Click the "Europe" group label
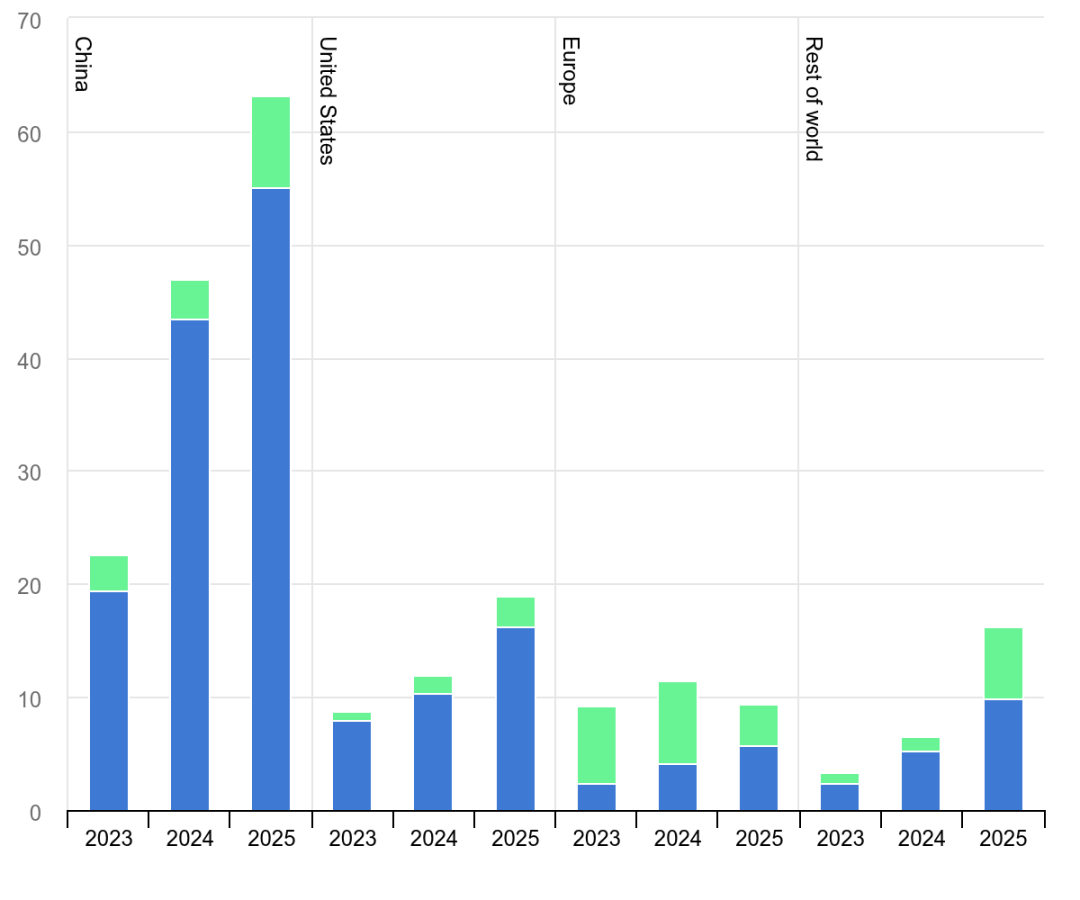The image size is (1080, 900). 570,71
